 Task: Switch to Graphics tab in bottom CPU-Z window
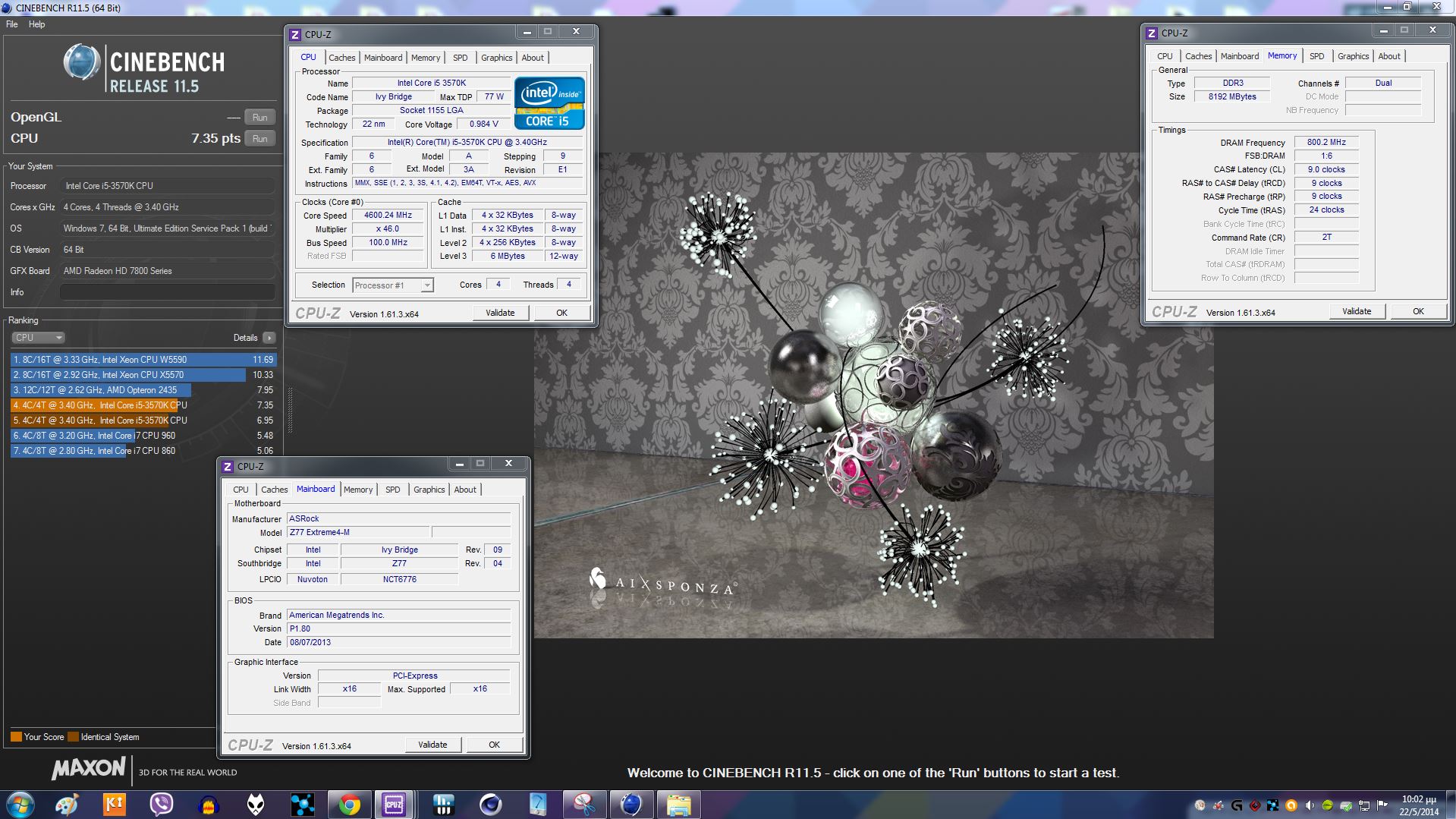(429, 490)
